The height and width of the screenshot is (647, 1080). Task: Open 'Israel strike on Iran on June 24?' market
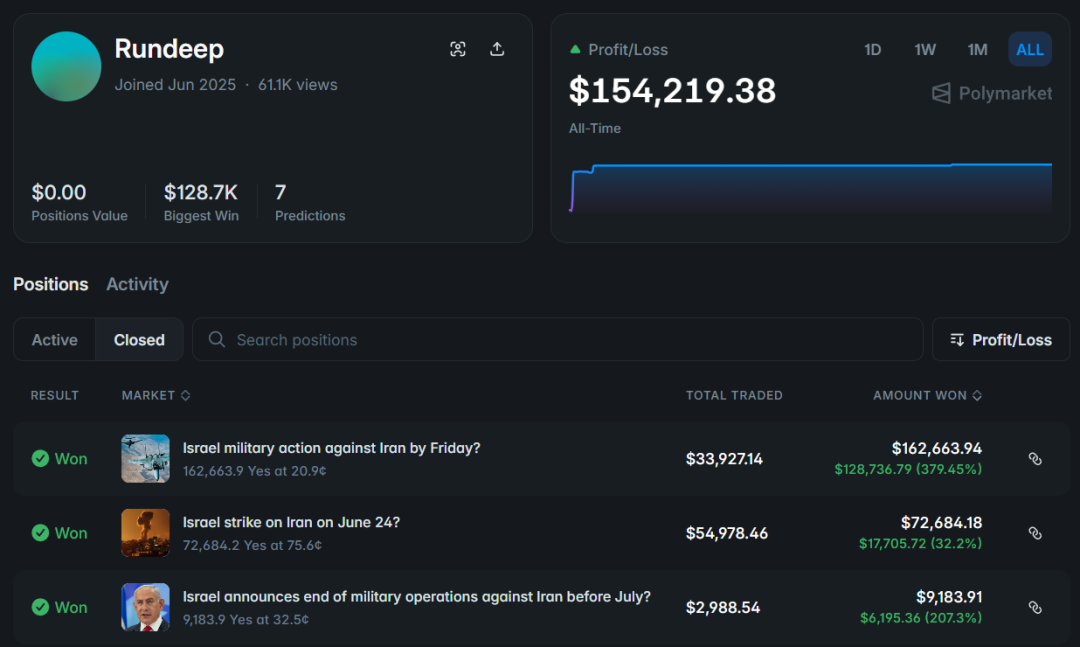tap(291, 522)
